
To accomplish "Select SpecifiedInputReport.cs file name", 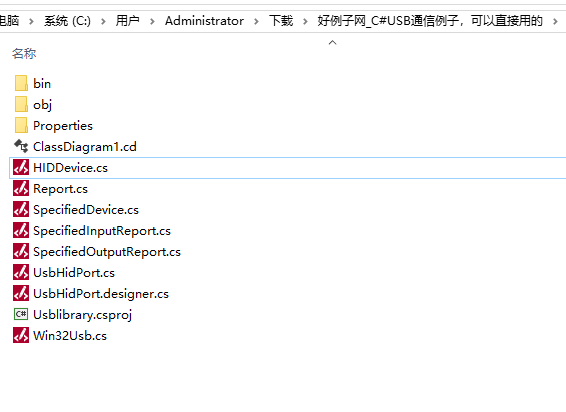I will [x=102, y=231].
